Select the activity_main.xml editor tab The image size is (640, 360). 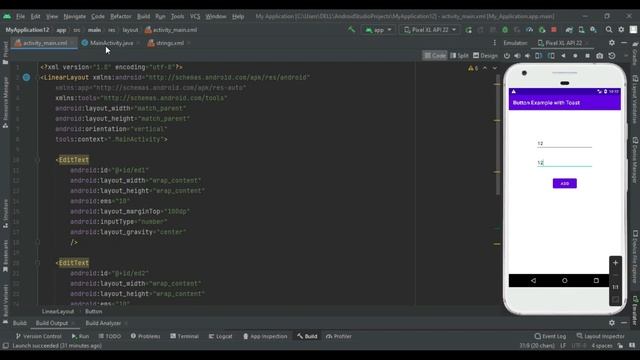point(44,43)
